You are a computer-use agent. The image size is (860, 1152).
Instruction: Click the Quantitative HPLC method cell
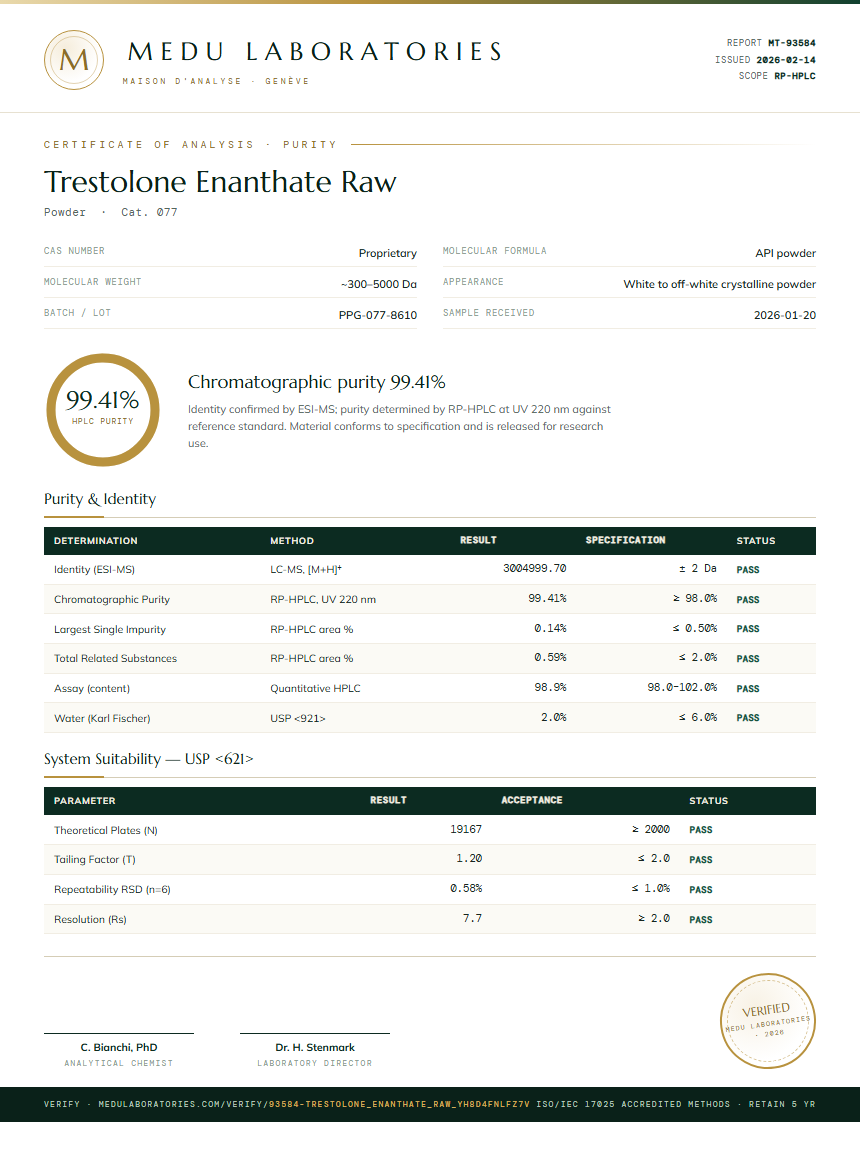click(315, 688)
